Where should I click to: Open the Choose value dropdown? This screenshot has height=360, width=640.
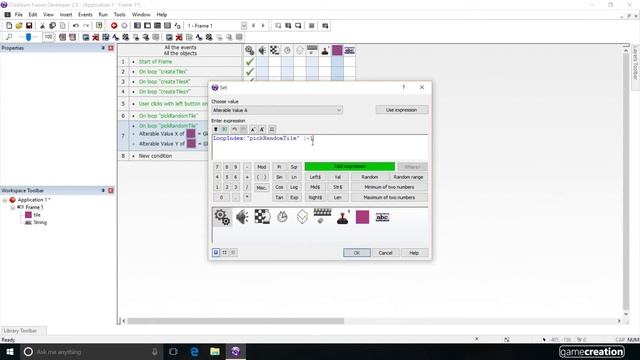click(x=277, y=110)
